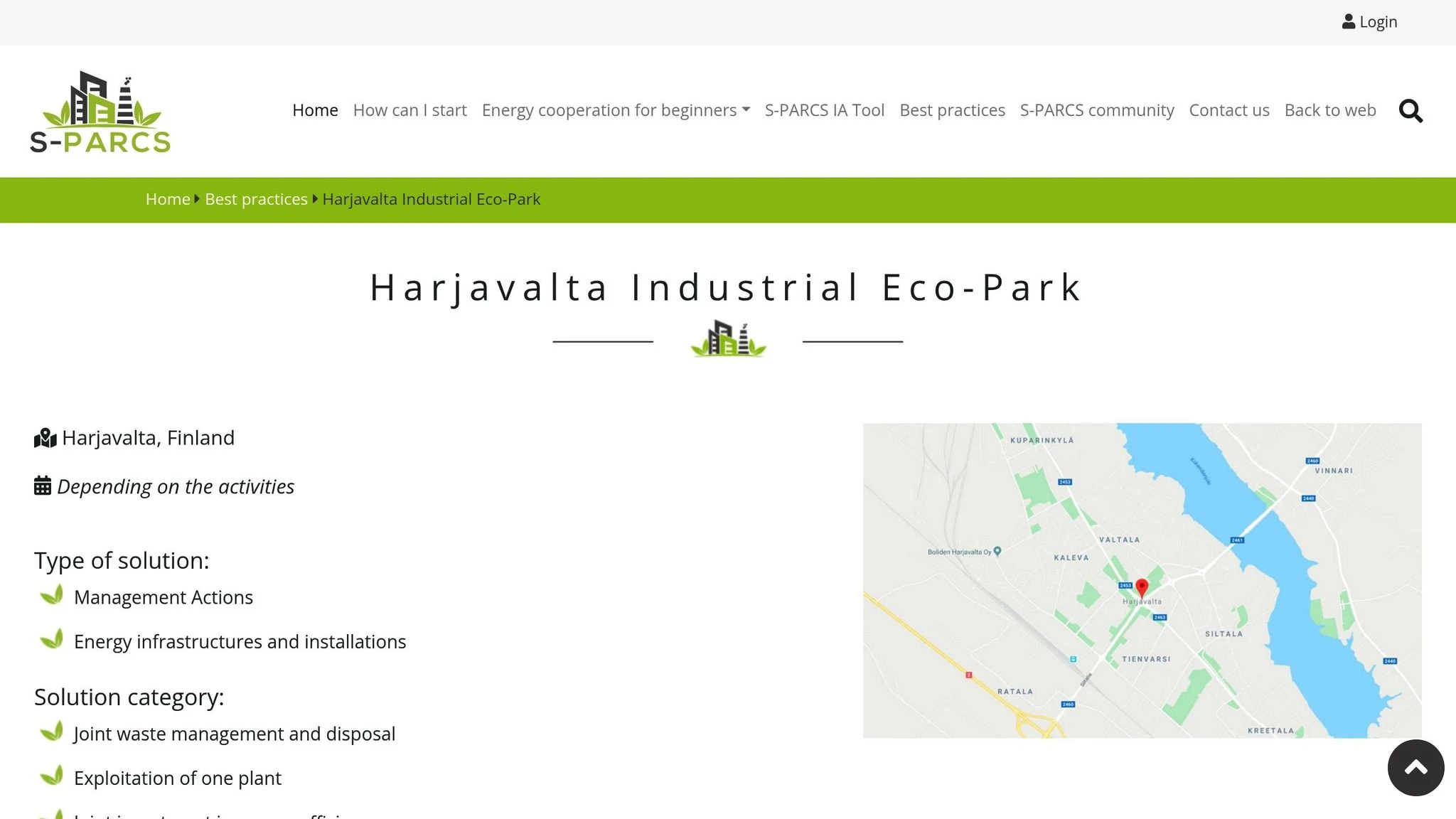Click the Type of solution heading
Viewport: 1456px width, 819px height.
coord(122,560)
